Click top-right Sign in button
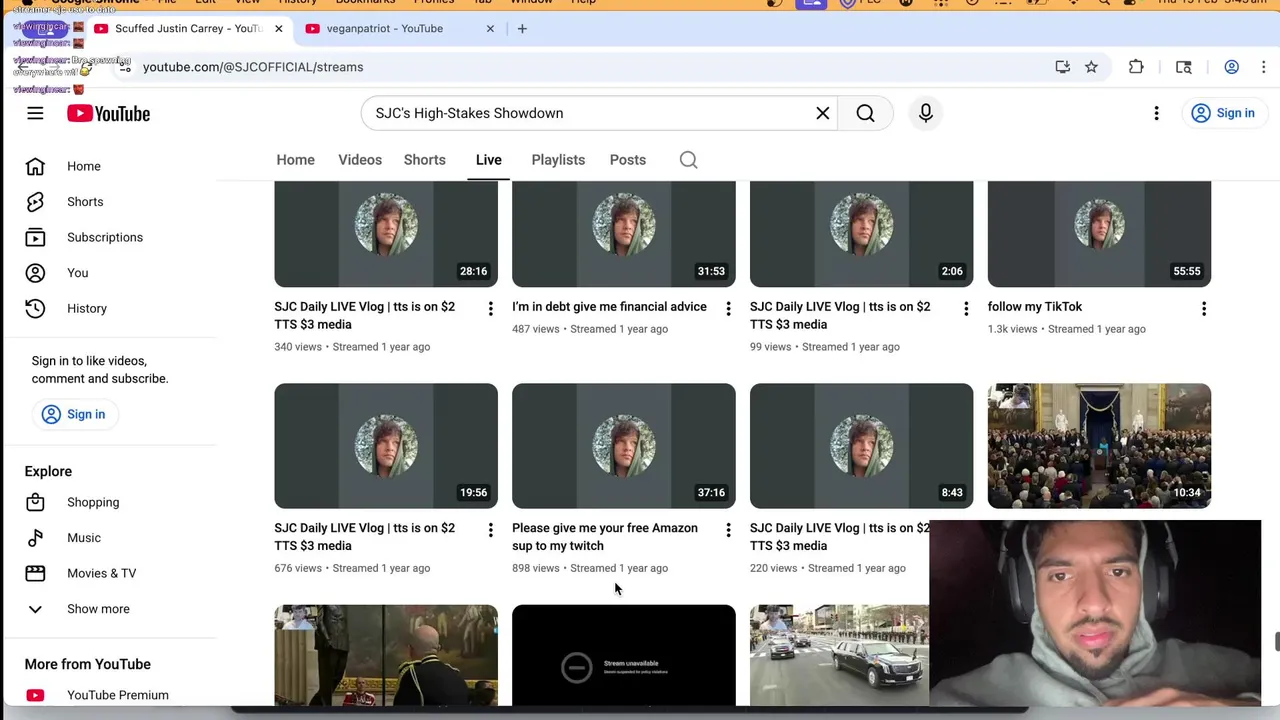 coord(1223,113)
